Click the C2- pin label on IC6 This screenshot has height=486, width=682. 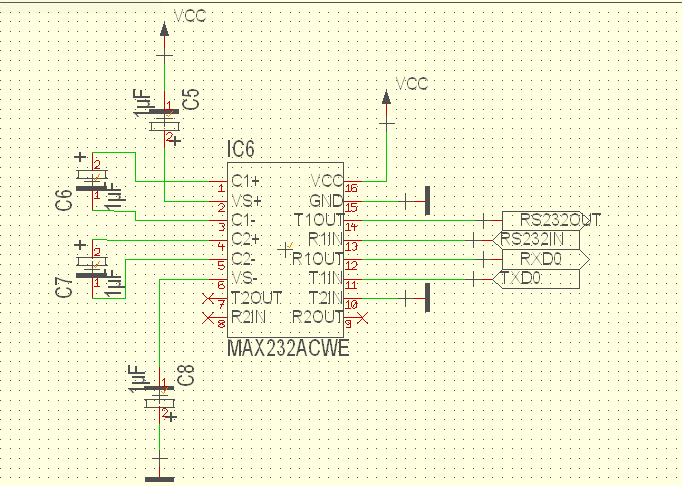click(243, 259)
